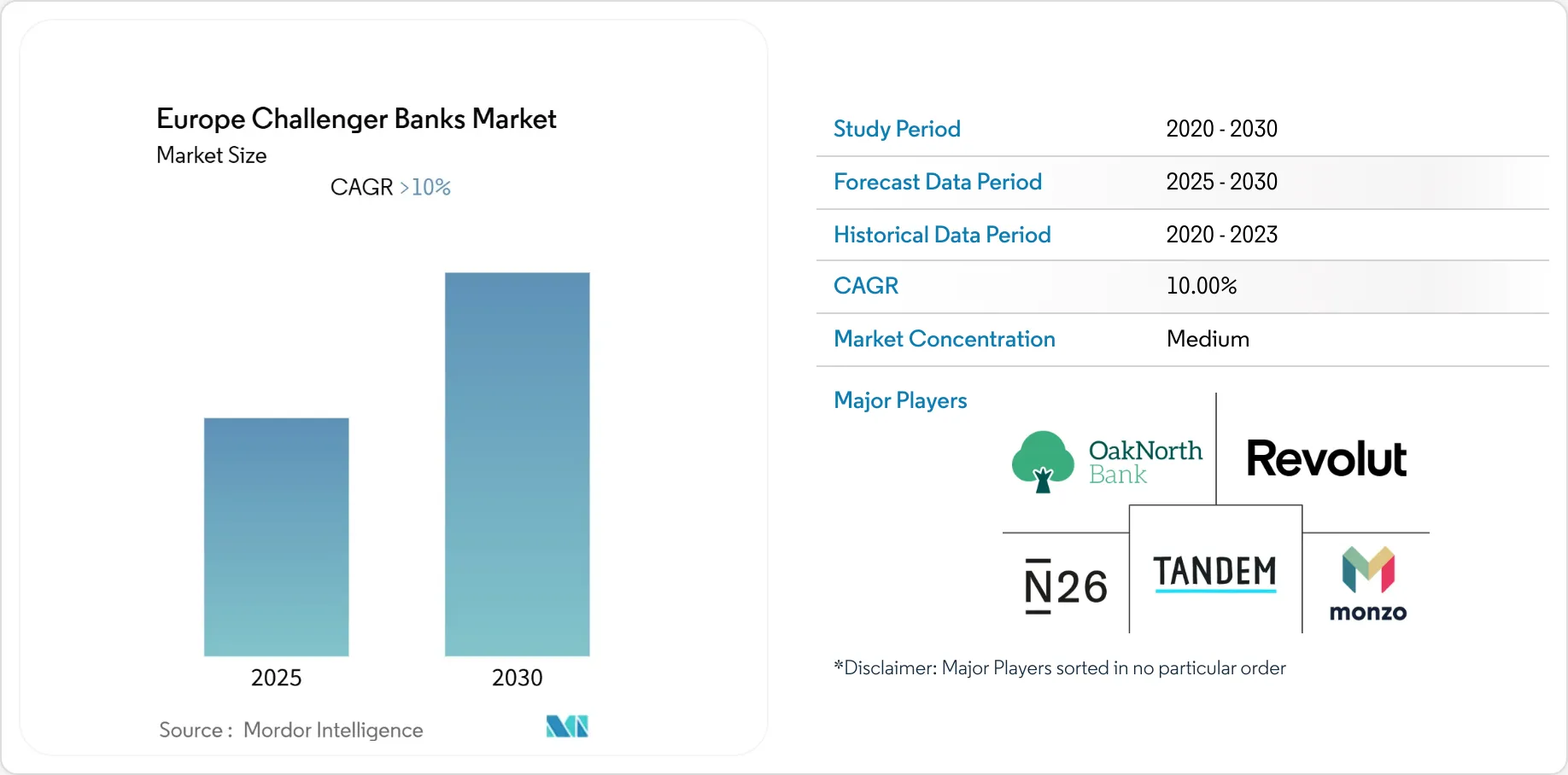Screen dimensions: 1568x775
Task: Select the Study Period row label
Action: click(x=897, y=129)
